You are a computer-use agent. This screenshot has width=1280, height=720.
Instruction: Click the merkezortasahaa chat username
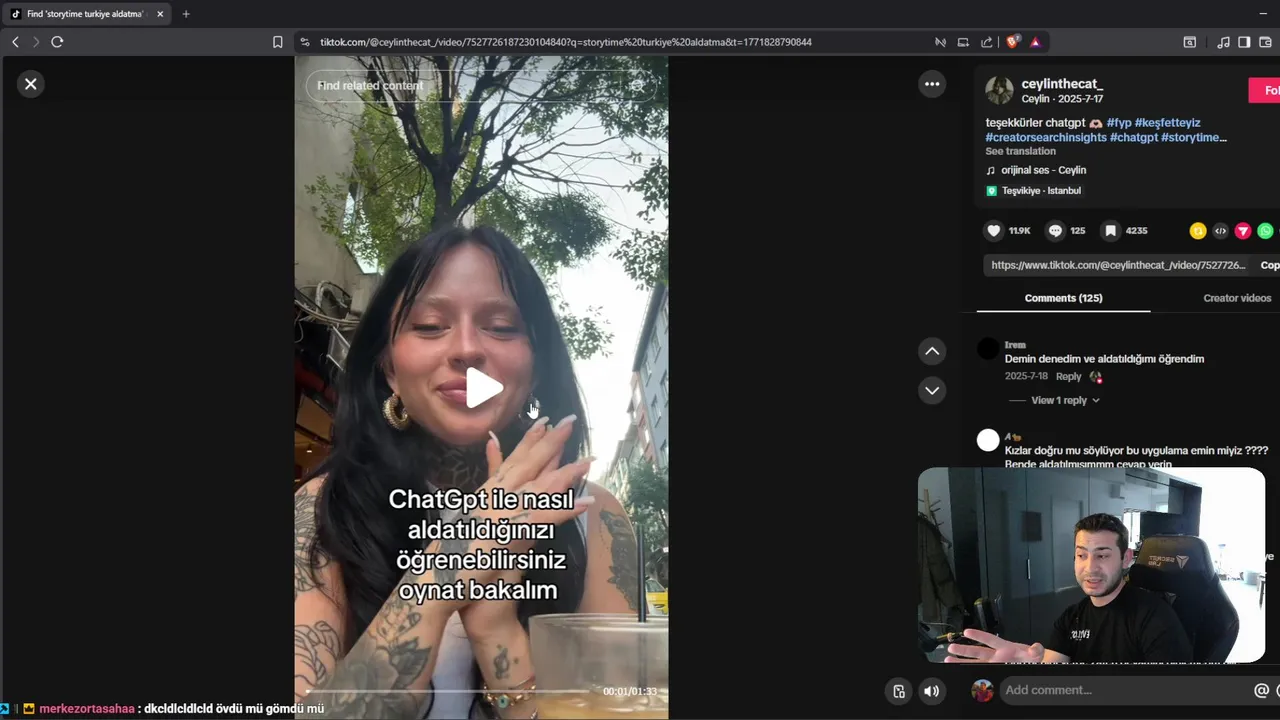[86, 709]
